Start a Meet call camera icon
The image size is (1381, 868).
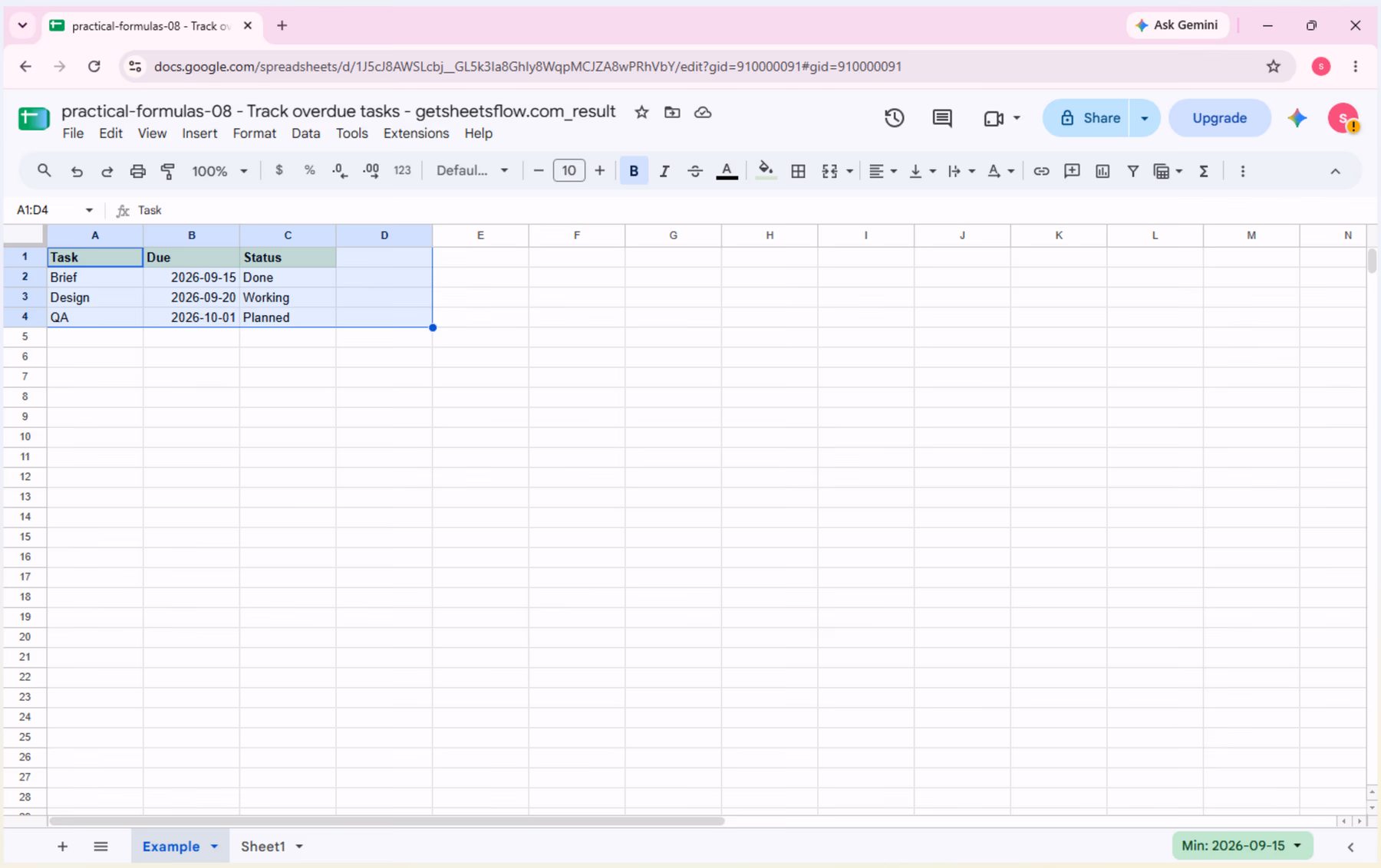click(994, 118)
